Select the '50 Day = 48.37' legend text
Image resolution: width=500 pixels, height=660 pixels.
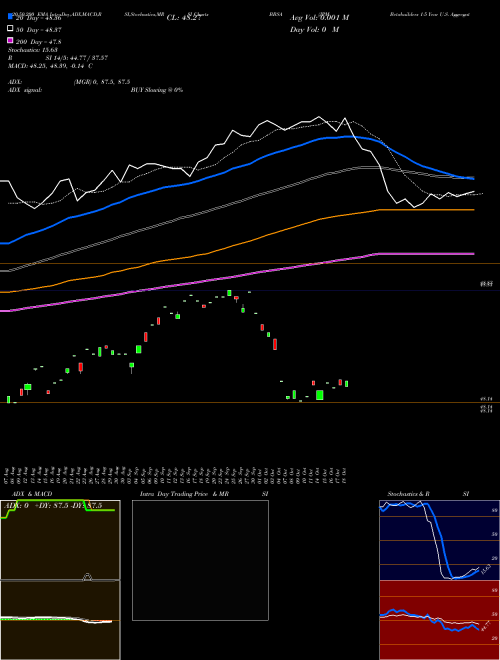coord(39,30)
